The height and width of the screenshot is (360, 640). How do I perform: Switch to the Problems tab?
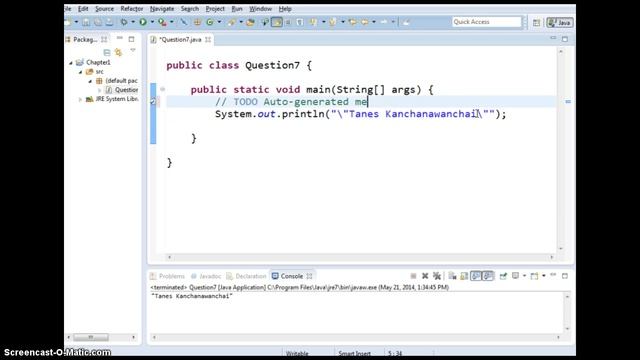pos(168,276)
